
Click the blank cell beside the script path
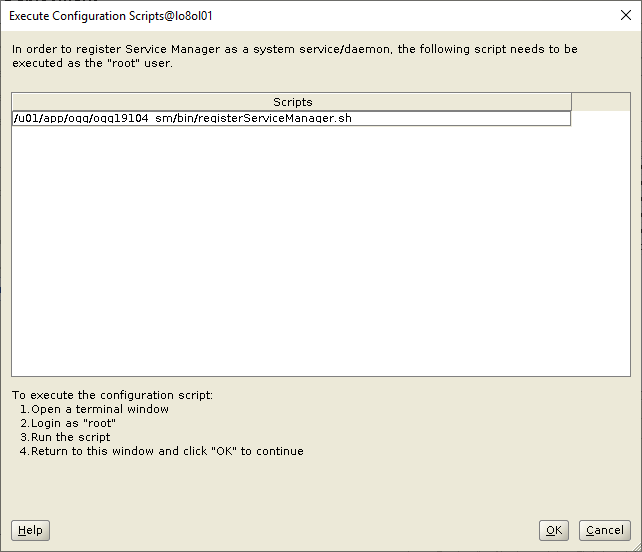coord(600,118)
